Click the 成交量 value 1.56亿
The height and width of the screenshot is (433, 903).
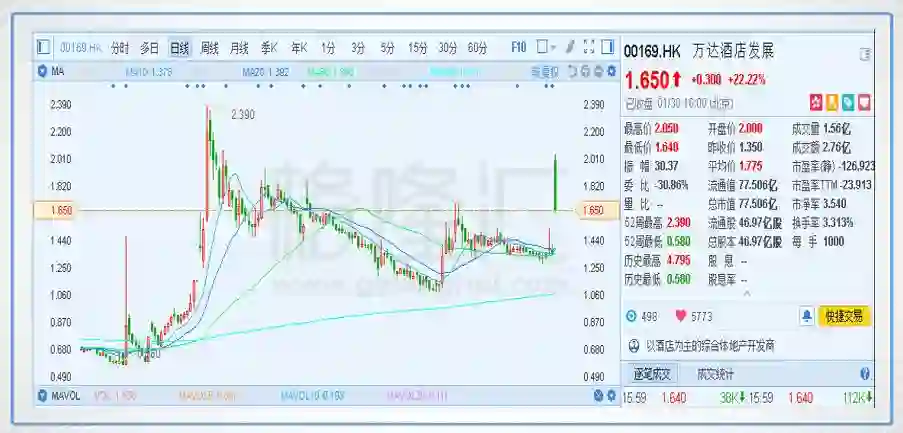pyautogui.click(x=837, y=128)
